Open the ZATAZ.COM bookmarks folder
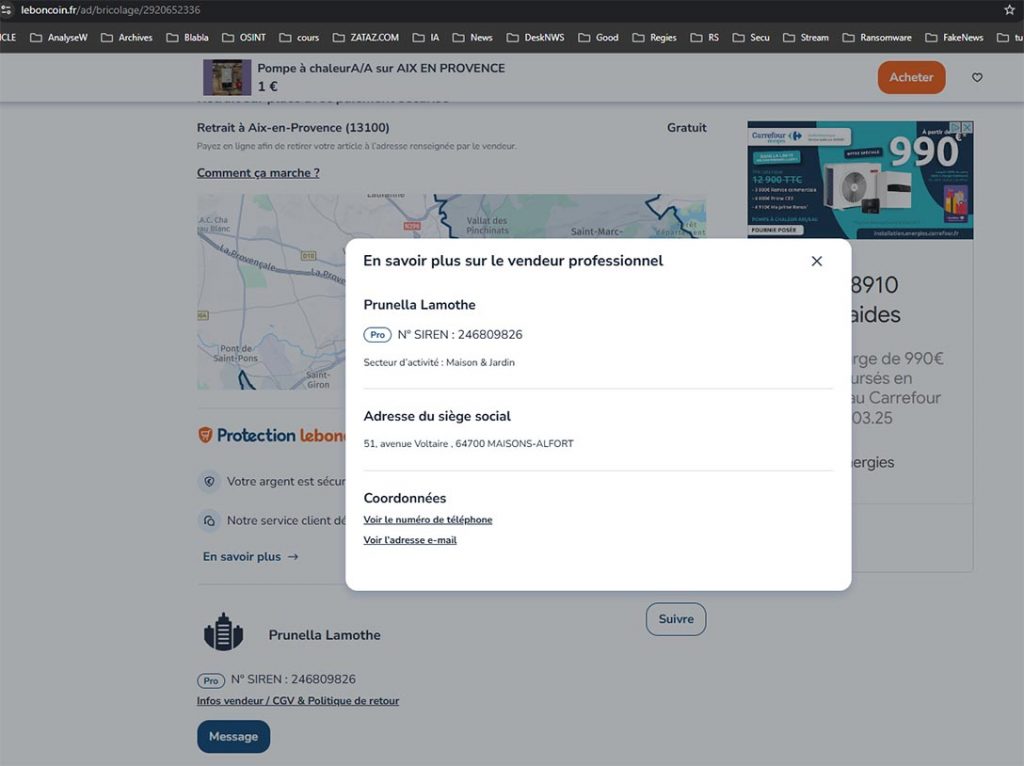This screenshot has width=1024, height=766. coord(366,38)
